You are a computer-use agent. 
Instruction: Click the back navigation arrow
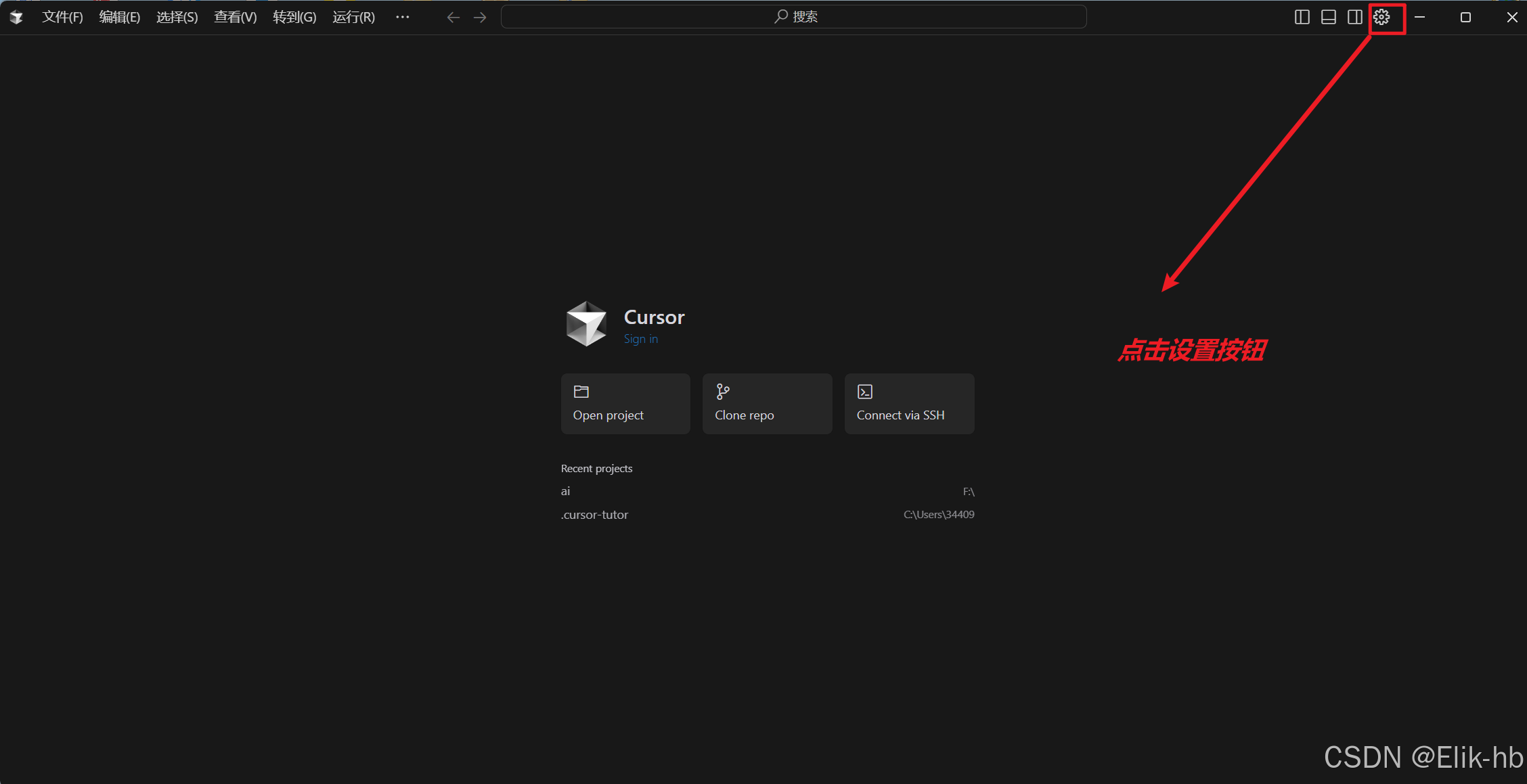click(x=453, y=18)
